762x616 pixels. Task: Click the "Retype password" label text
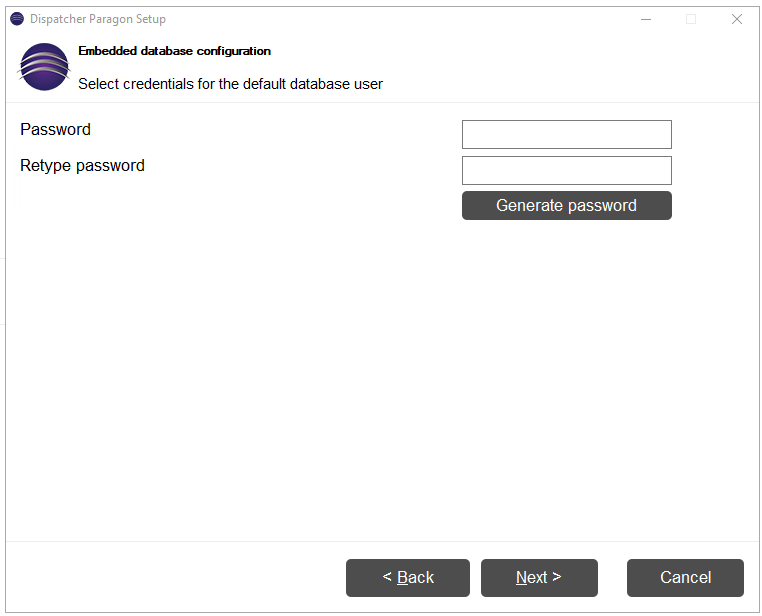pos(82,166)
